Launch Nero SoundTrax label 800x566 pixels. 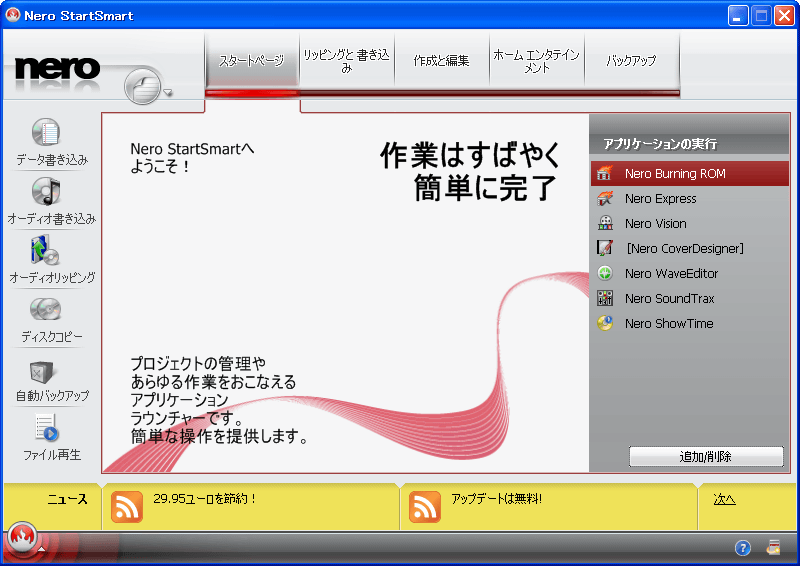coord(669,299)
